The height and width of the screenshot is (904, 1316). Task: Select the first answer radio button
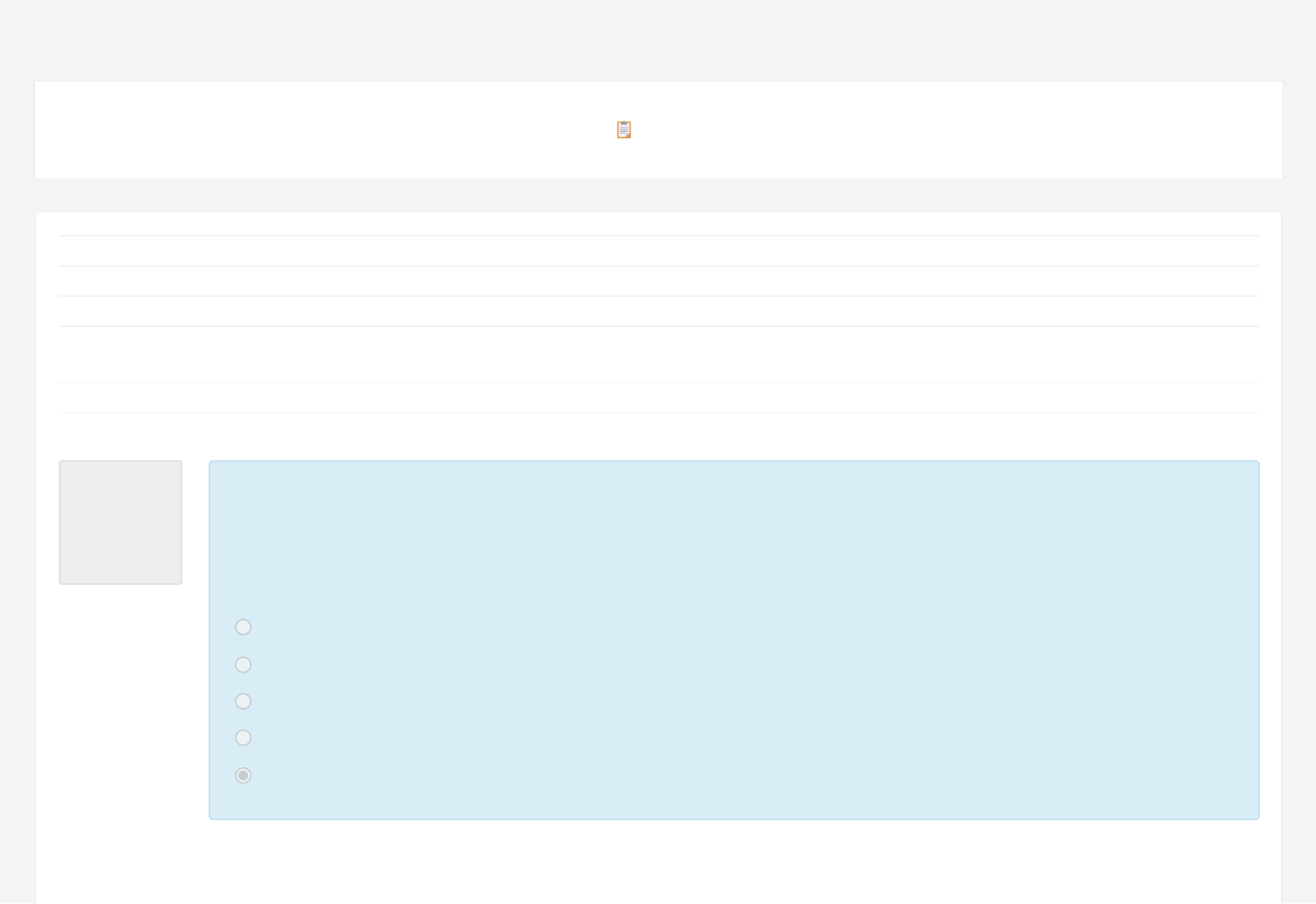(x=243, y=627)
